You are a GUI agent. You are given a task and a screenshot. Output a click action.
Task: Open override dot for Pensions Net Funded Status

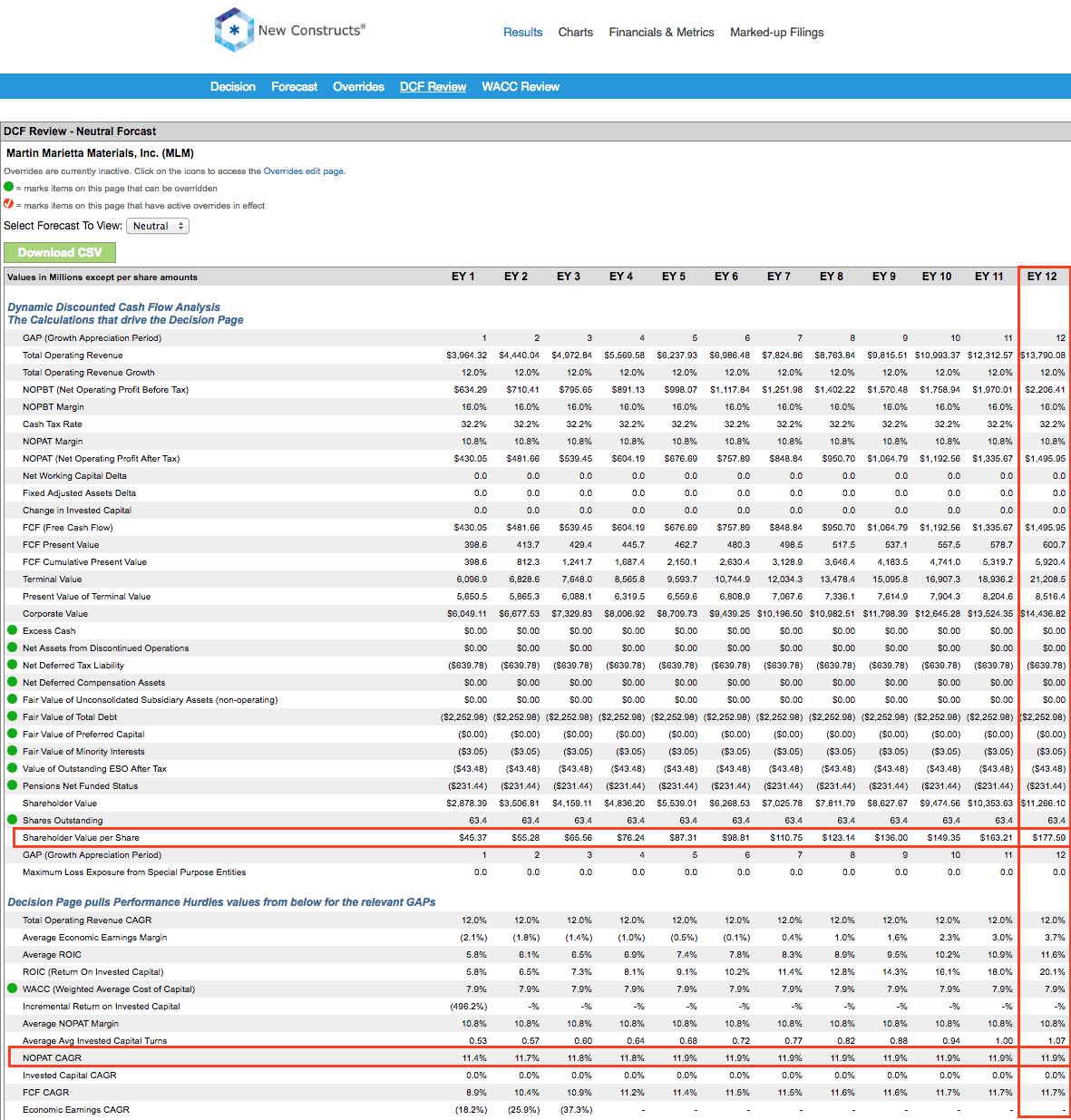coord(13,785)
